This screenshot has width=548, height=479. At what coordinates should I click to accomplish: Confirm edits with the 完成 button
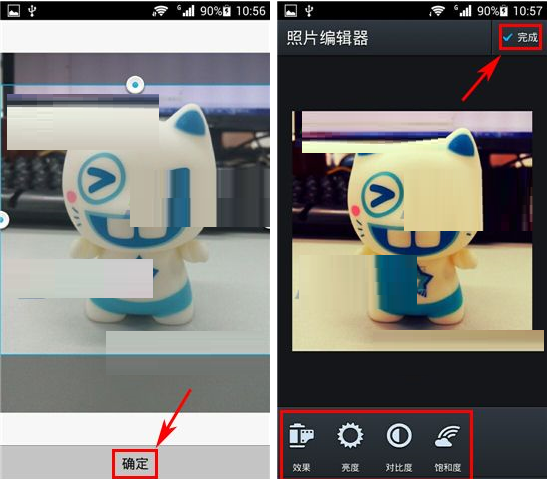click(x=520, y=37)
